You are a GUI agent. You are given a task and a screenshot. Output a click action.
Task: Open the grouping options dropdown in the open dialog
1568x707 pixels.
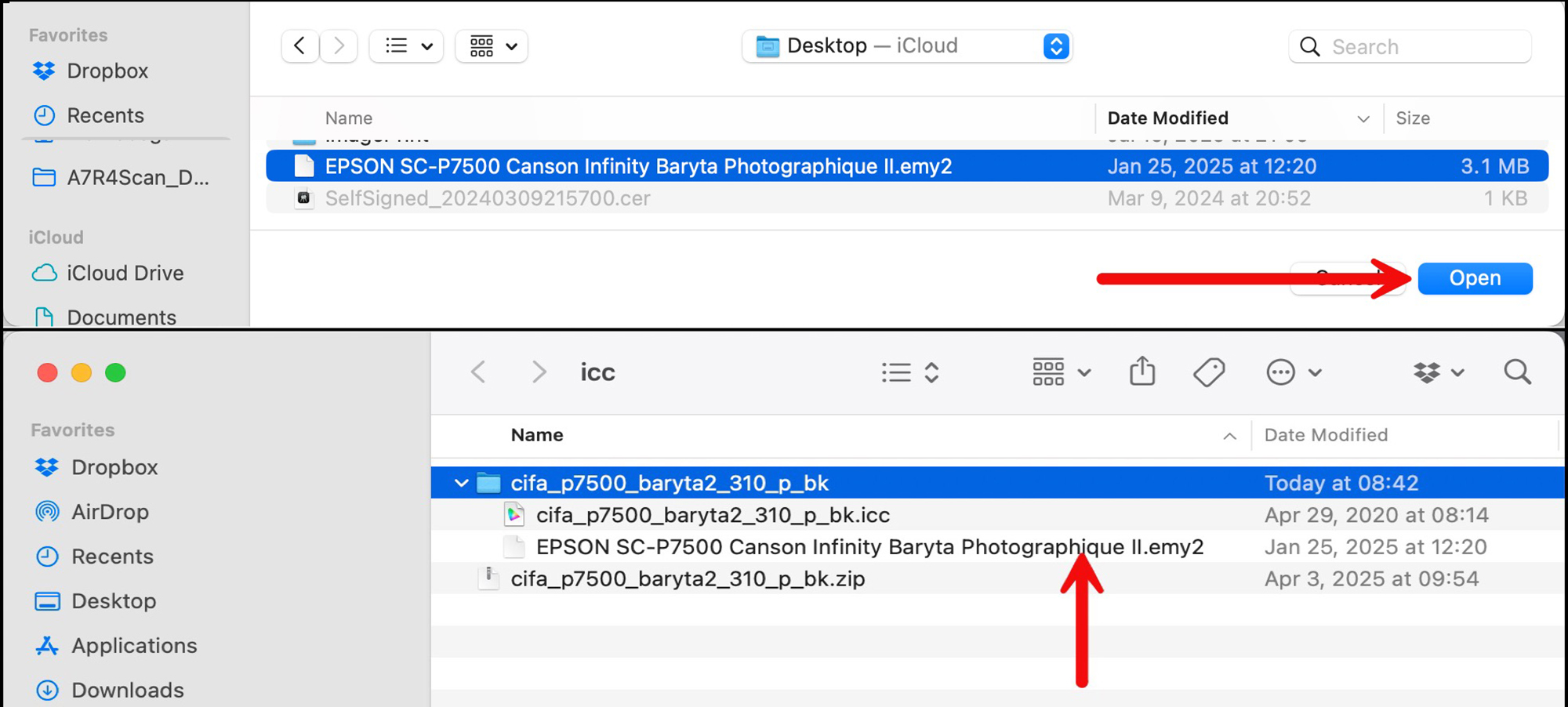pyautogui.click(x=492, y=46)
